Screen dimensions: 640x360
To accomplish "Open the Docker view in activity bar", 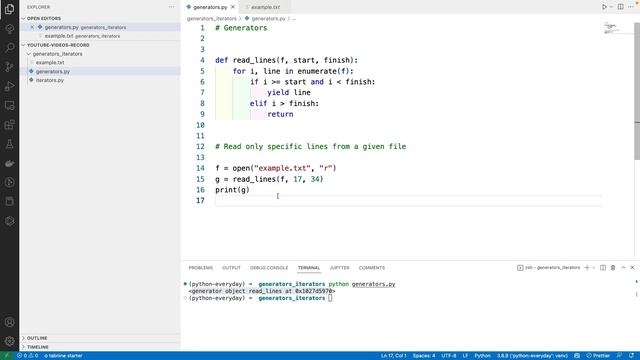I will 9,163.
